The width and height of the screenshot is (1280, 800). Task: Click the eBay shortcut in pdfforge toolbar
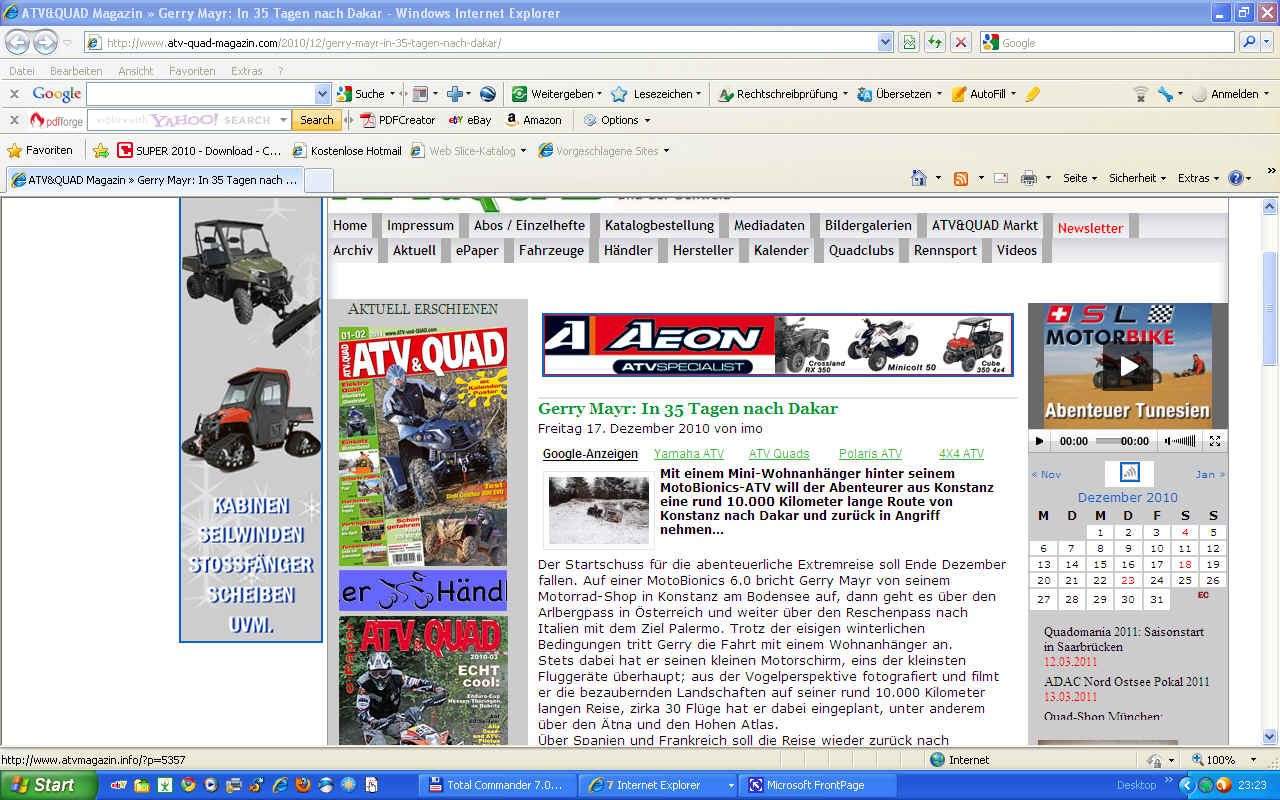(x=470, y=120)
